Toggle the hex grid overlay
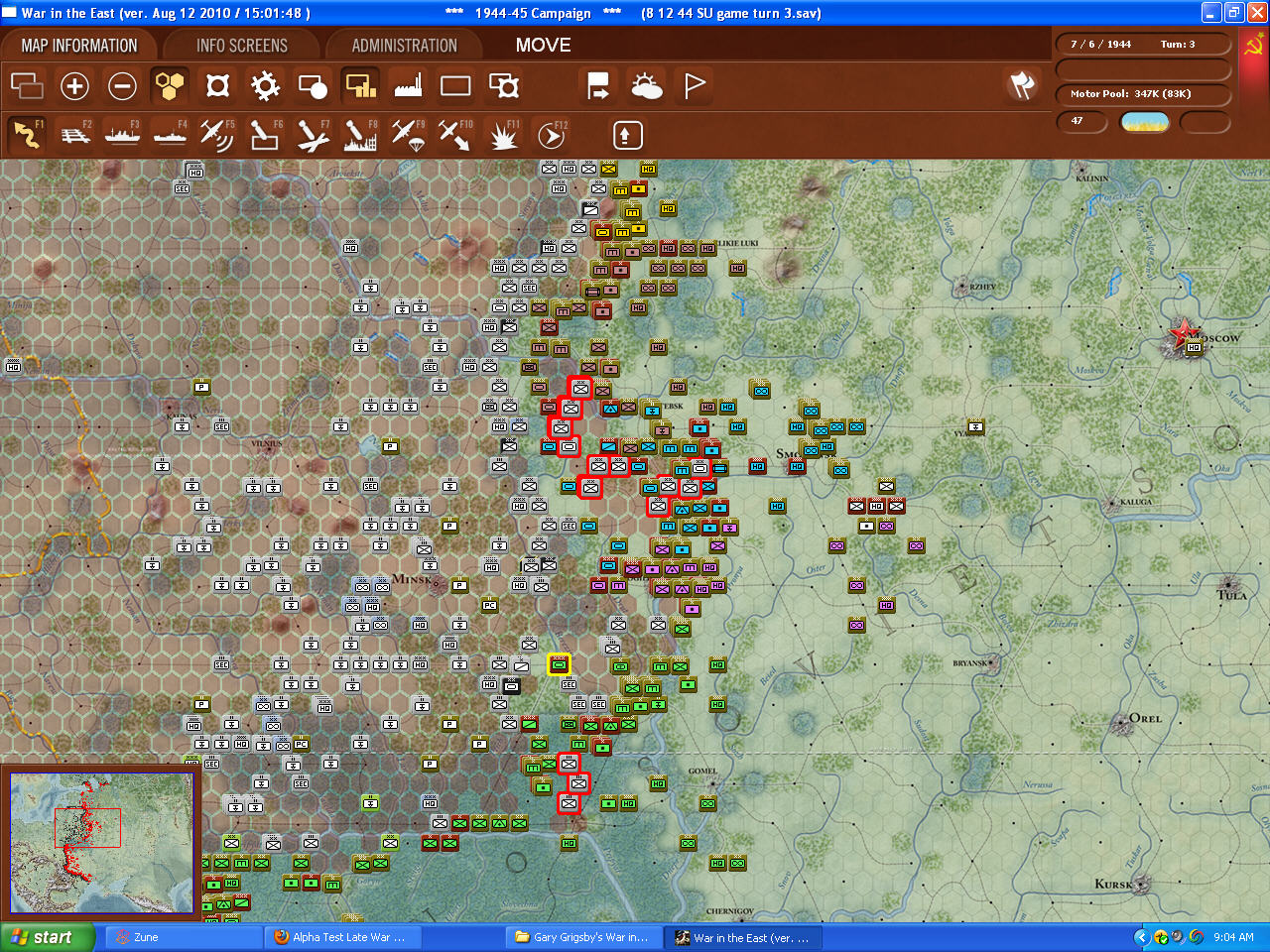1270x952 pixels. (169, 86)
